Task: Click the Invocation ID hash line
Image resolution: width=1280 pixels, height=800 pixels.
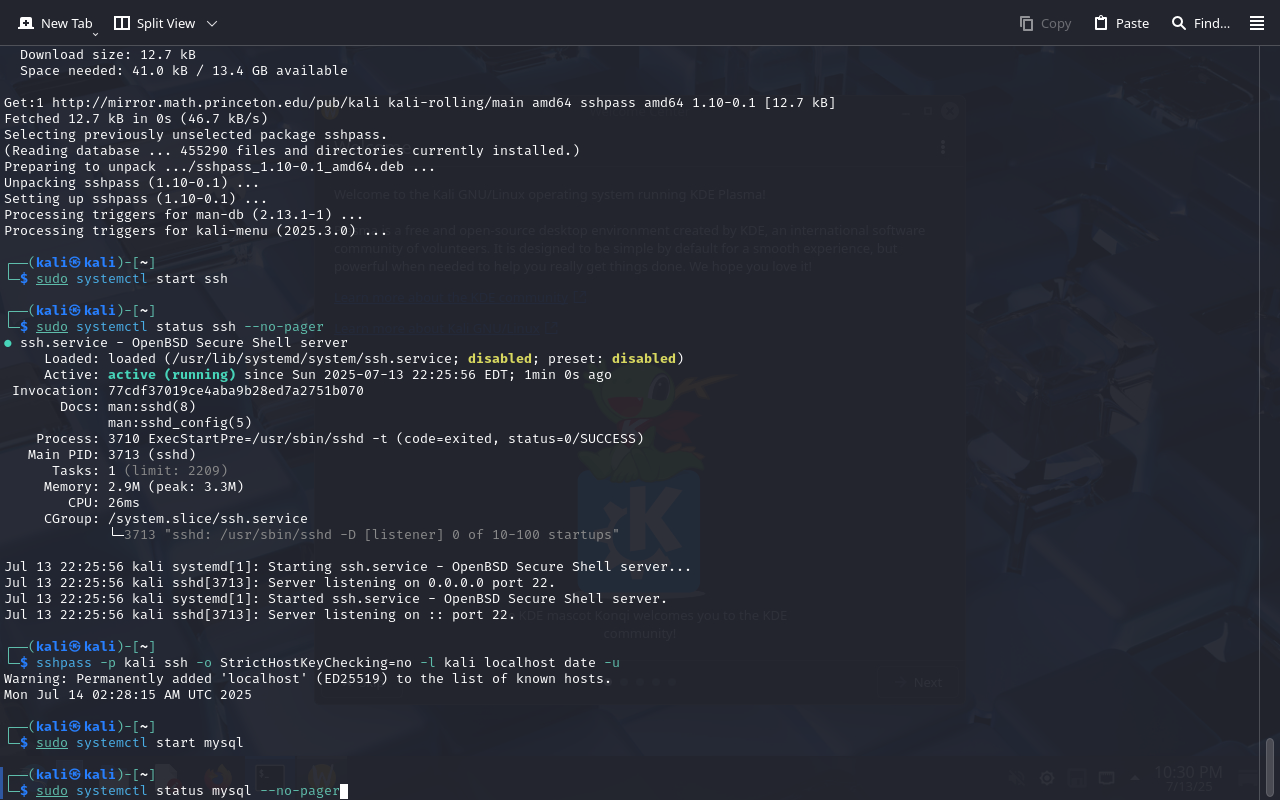Action: (188, 391)
